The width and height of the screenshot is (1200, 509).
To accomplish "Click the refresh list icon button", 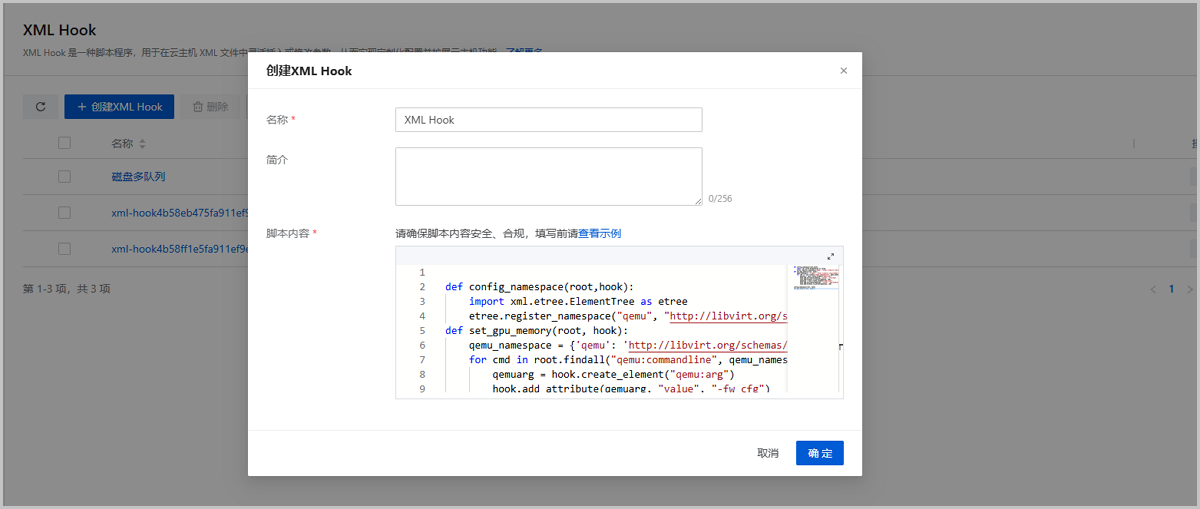I will 40,107.
